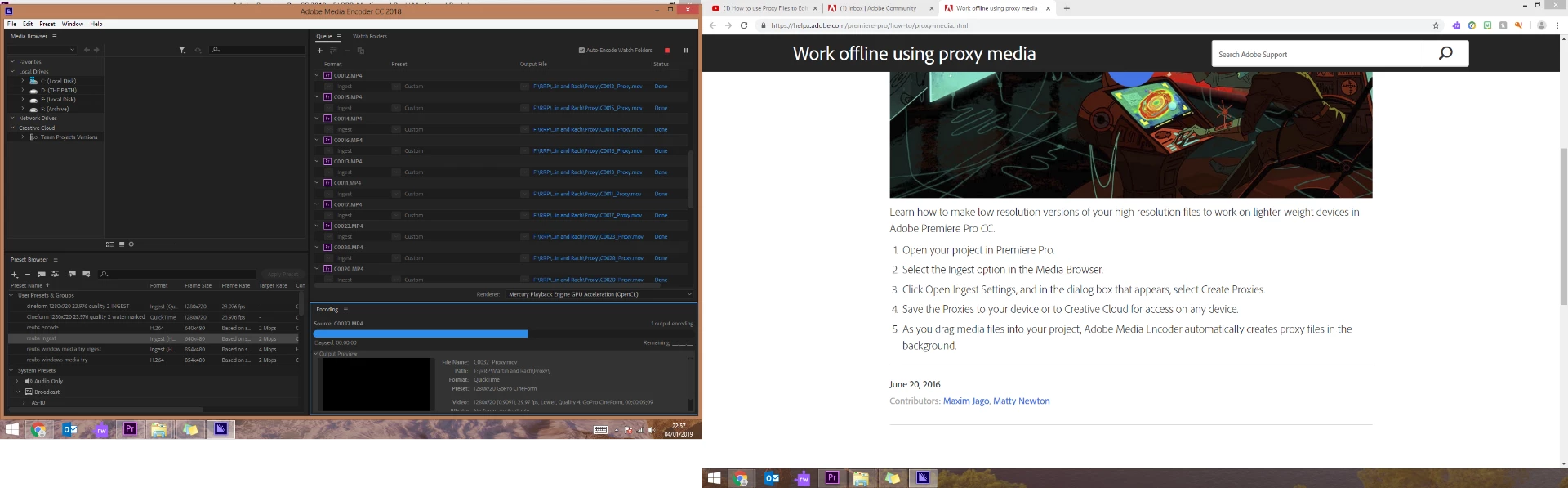
Task: Switch Media Browser to thumbnail view
Action: tap(122, 244)
